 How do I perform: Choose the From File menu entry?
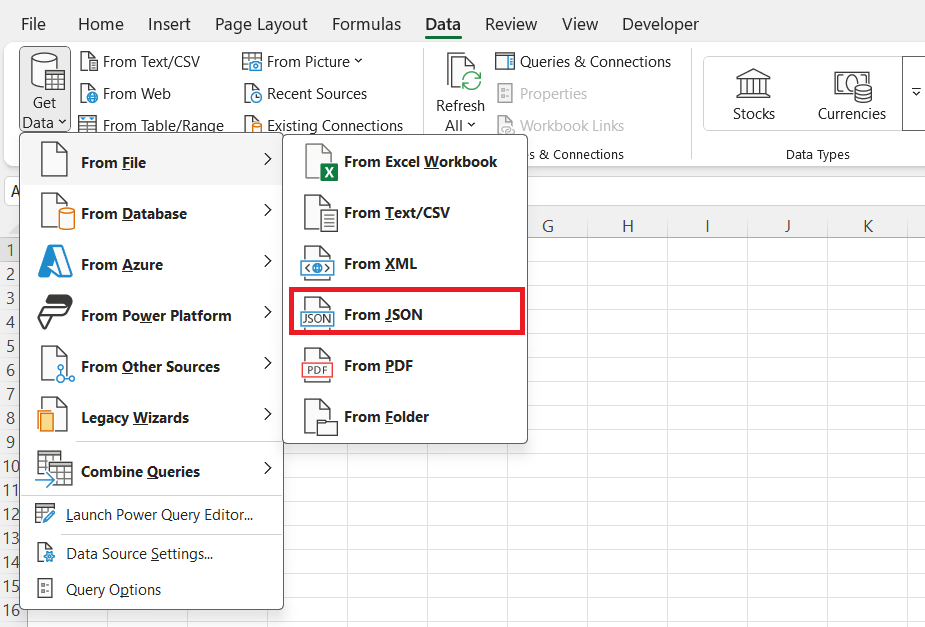point(152,160)
